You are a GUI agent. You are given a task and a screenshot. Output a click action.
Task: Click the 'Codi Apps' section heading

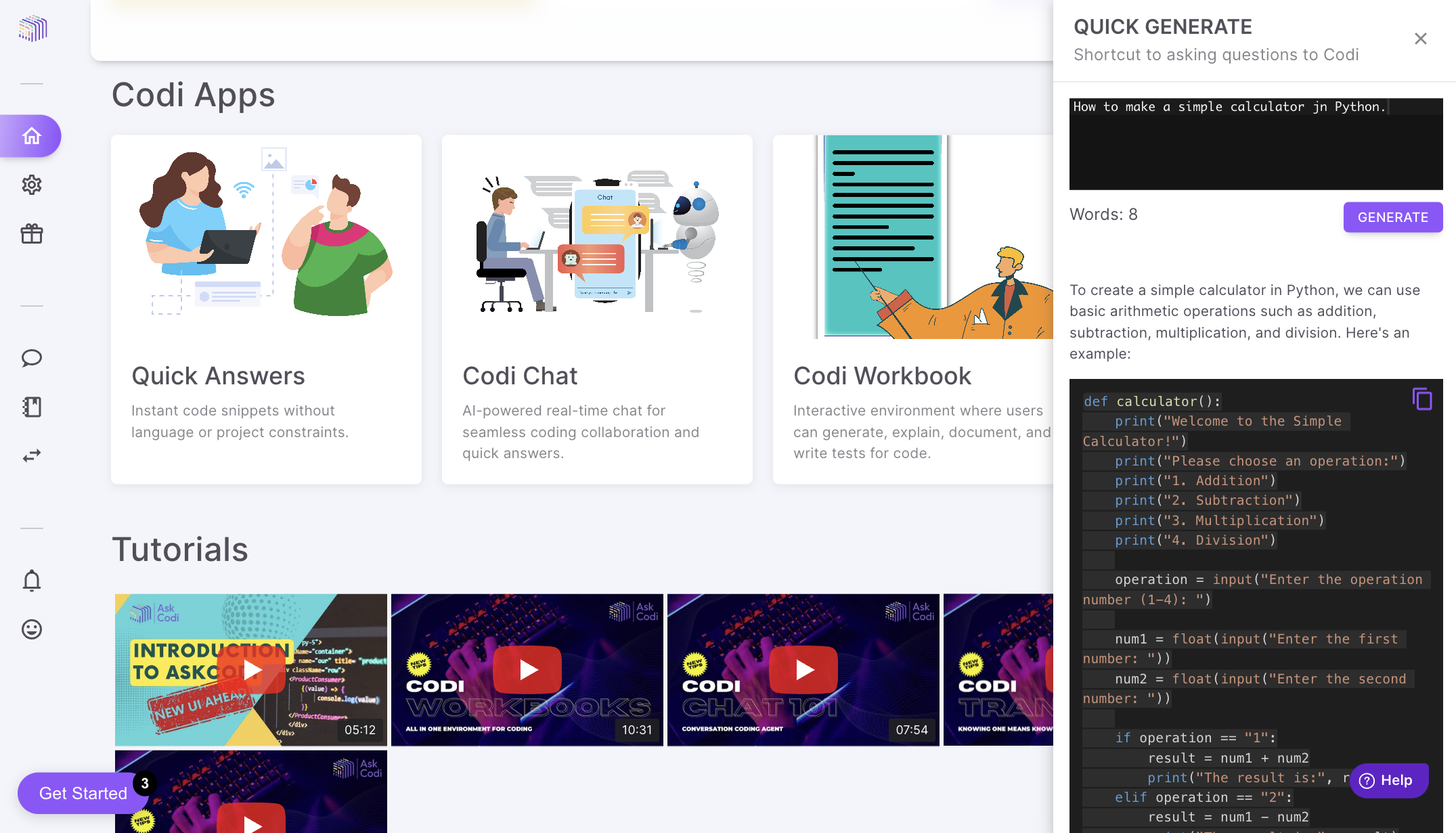194,94
